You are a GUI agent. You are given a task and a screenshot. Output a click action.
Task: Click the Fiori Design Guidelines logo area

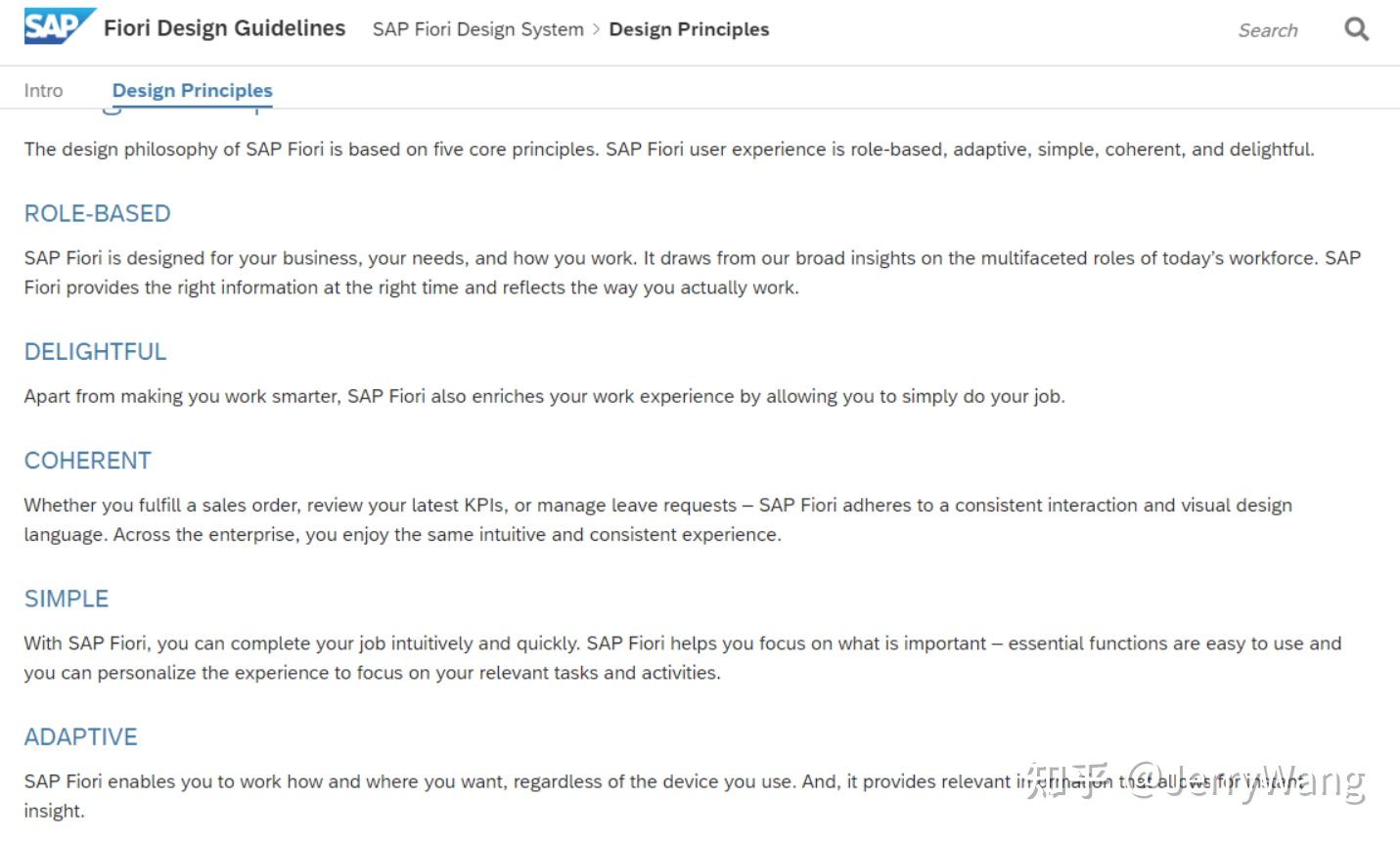tap(56, 25)
